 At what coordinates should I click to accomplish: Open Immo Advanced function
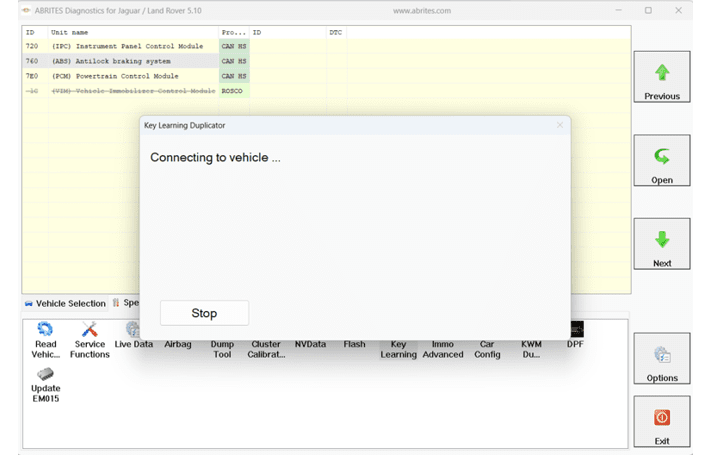(442, 349)
